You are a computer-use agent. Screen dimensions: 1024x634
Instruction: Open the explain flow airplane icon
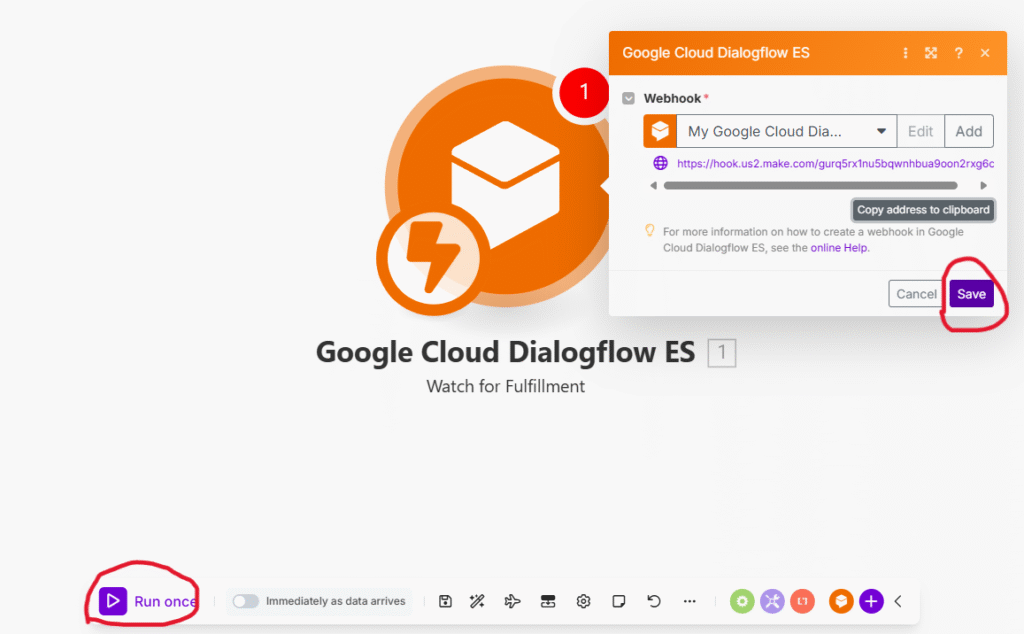click(512, 601)
